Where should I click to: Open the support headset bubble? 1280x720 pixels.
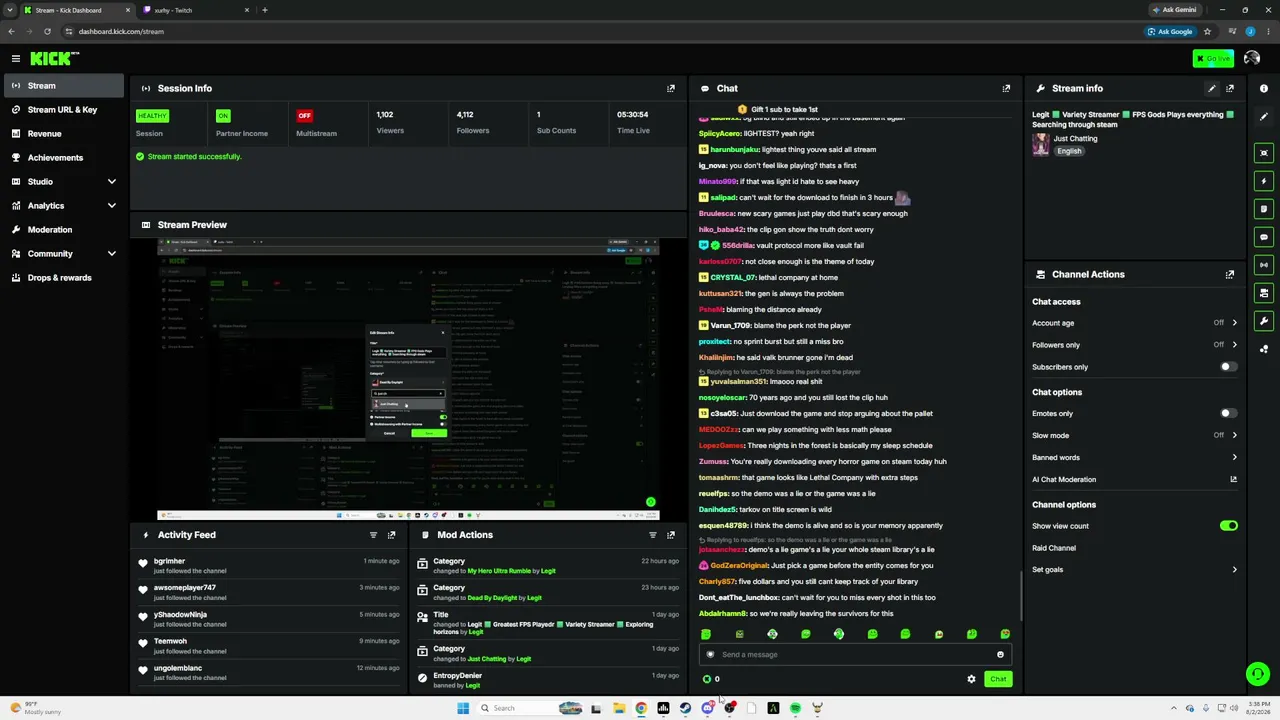pyautogui.click(x=1257, y=674)
